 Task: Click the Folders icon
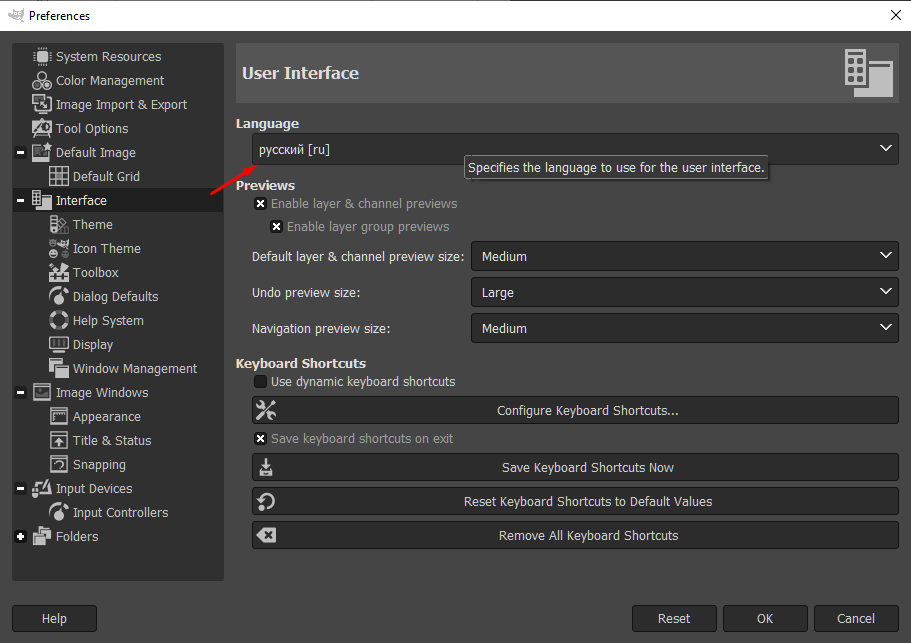point(42,536)
